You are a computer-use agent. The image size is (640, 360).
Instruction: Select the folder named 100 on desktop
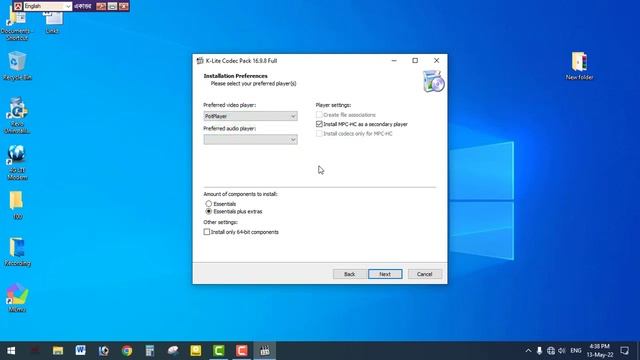17,205
